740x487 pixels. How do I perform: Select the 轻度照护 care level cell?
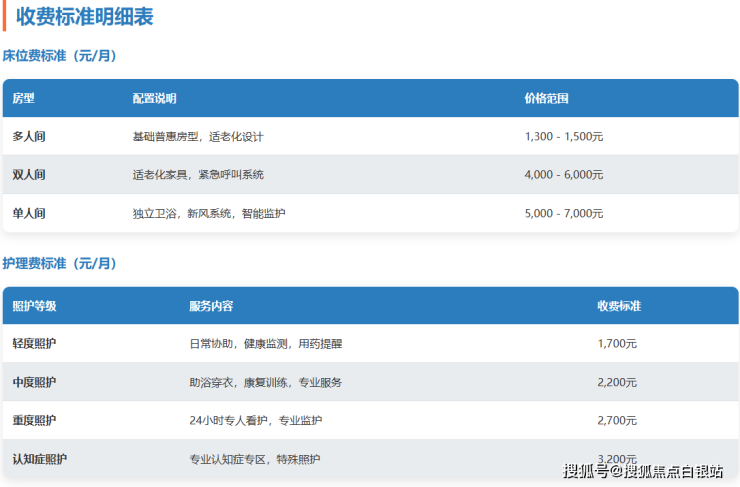(34, 344)
